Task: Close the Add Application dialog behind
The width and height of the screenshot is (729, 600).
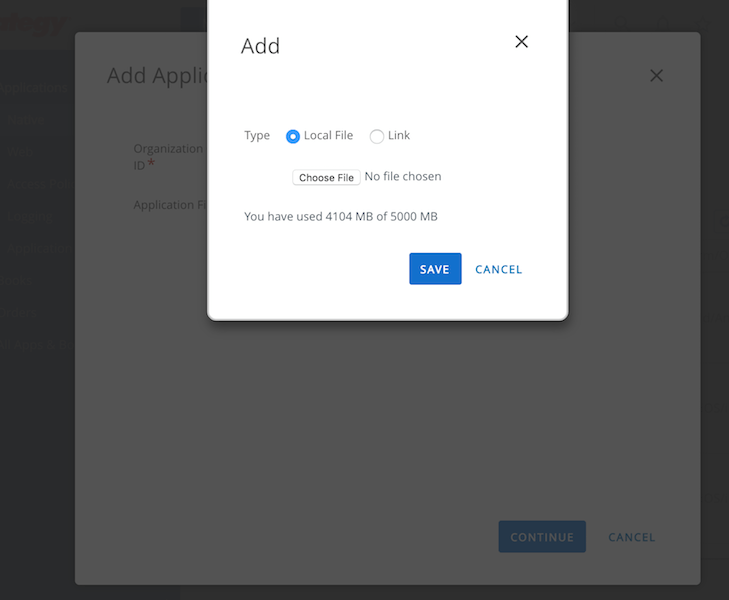Action: (x=656, y=76)
